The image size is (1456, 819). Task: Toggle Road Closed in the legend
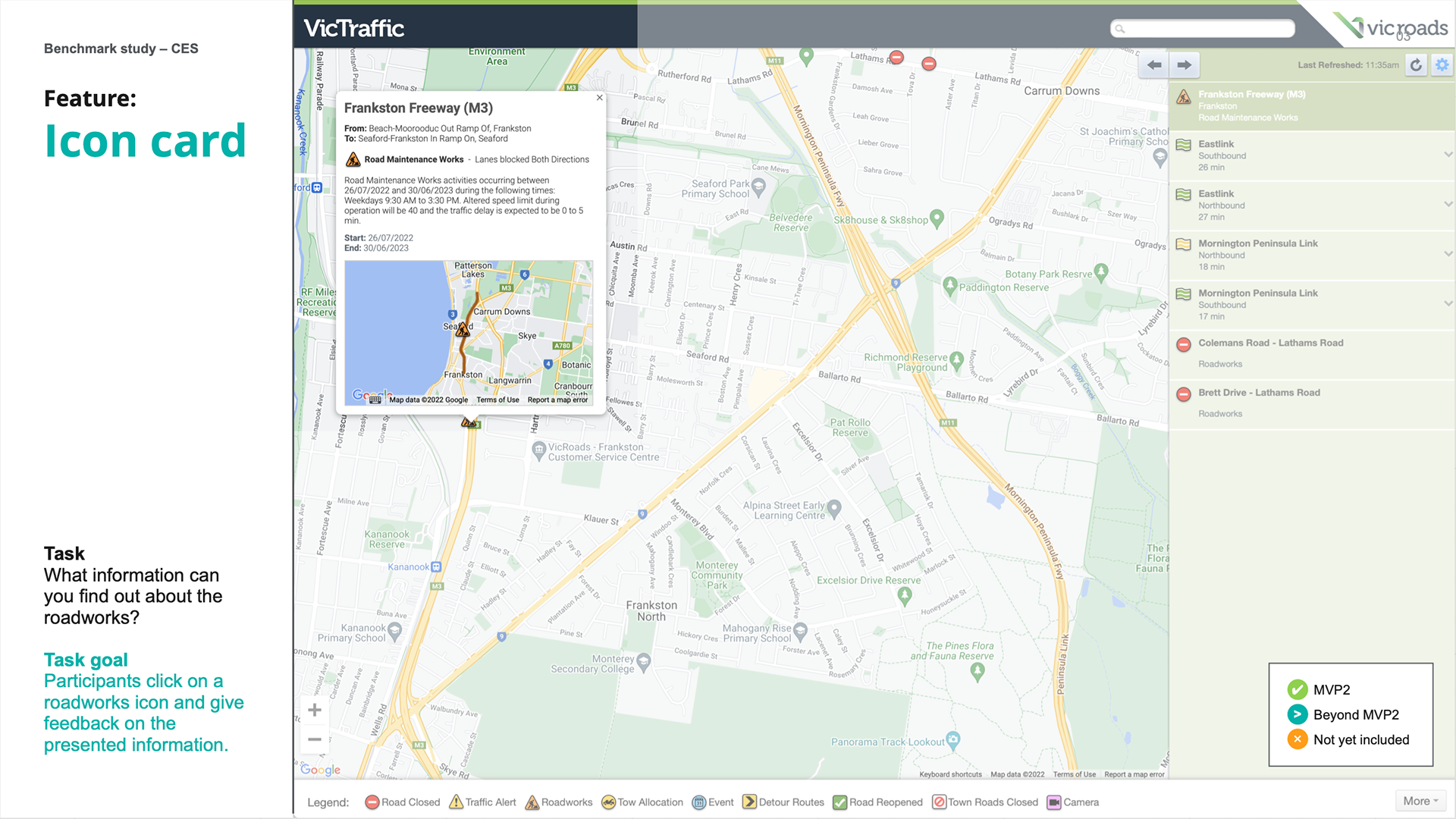pos(402,802)
